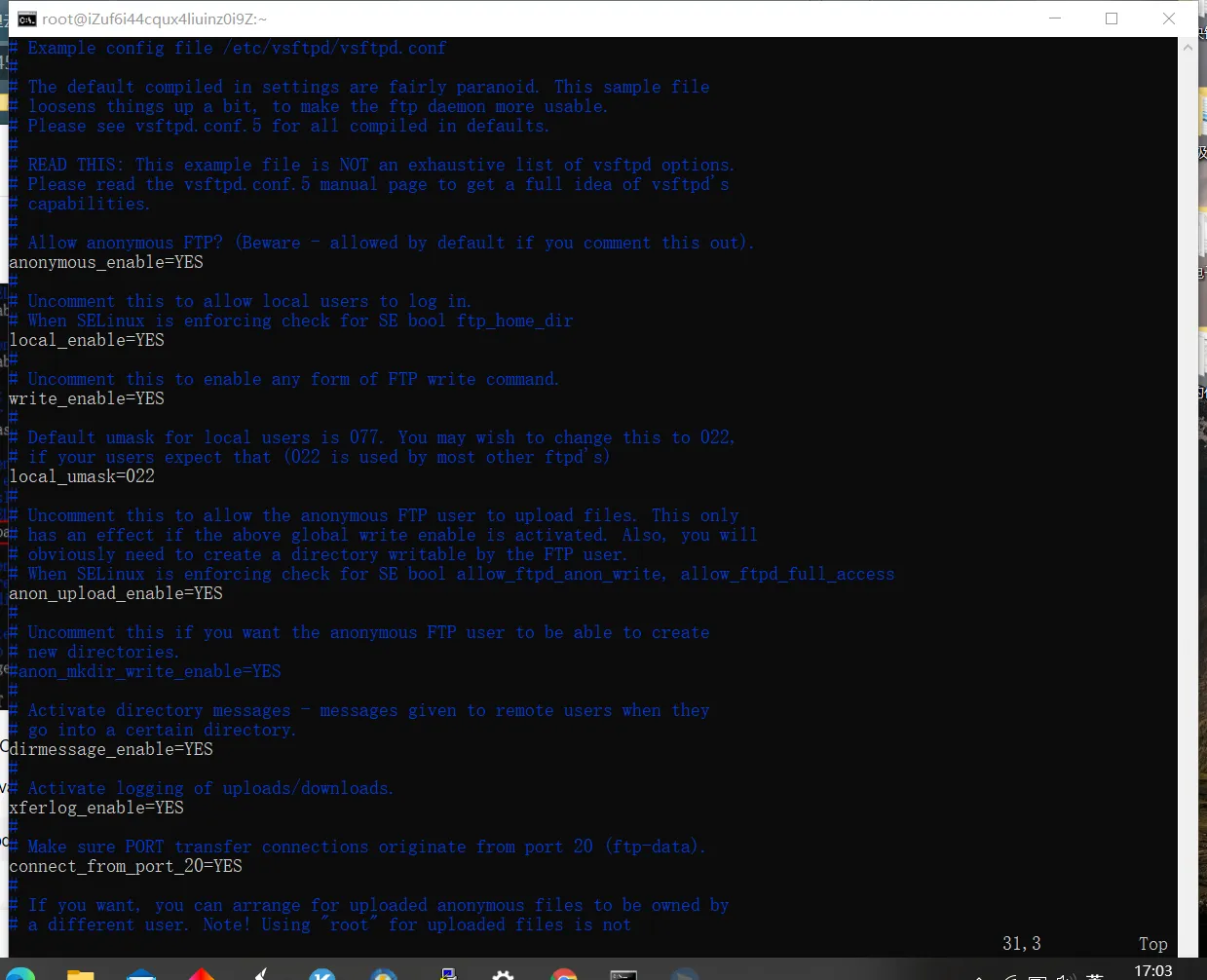Click the scrollbar up arrow in terminal

[x=1187, y=47]
